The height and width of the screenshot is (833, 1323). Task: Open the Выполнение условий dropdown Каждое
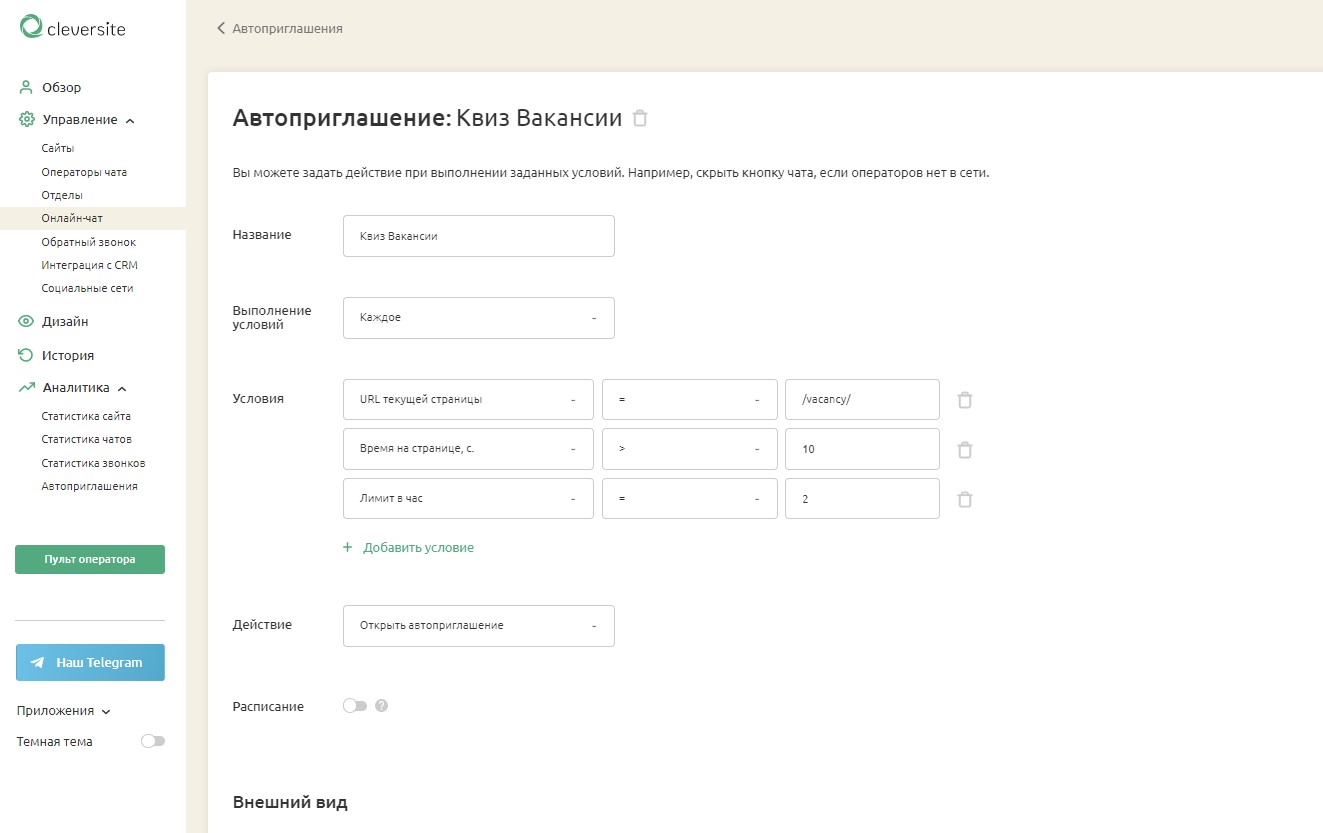[479, 318]
